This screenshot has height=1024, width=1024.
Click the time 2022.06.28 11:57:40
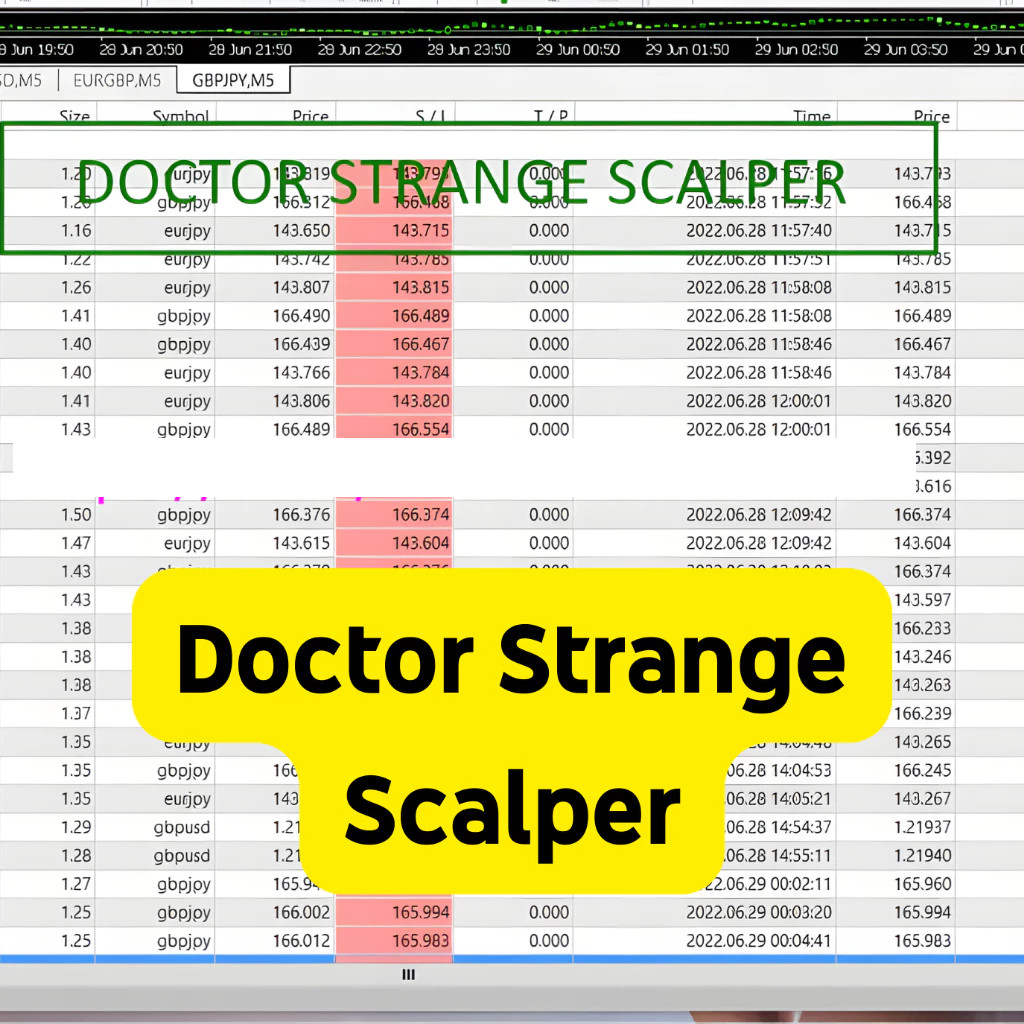(x=759, y=231)
